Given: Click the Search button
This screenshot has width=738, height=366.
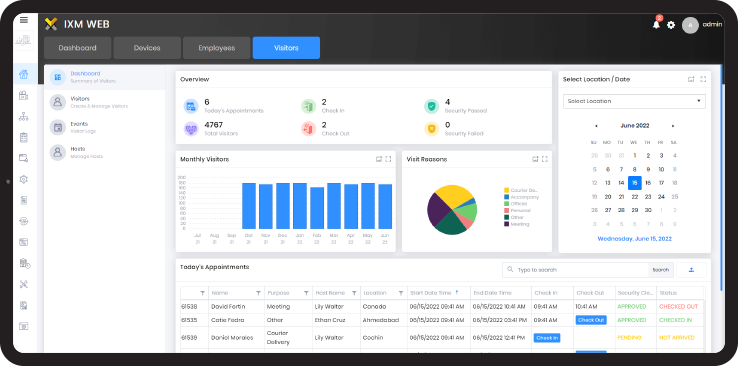Looking at the screenshot, I should point(661,270).
